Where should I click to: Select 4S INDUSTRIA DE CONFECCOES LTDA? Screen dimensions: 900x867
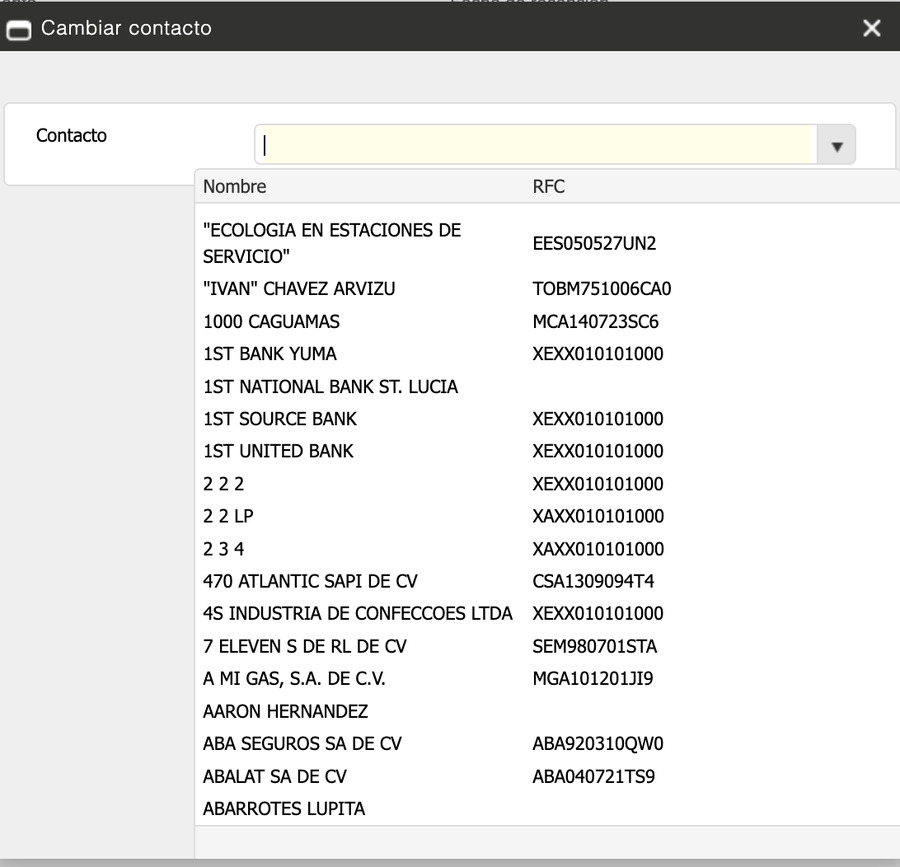pos(358,613)
